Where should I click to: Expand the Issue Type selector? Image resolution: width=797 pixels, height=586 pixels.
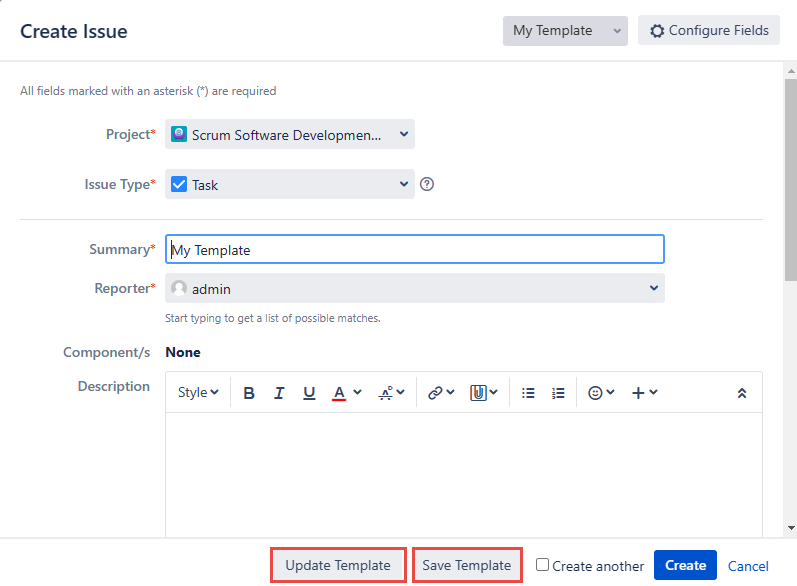tap(290, 184)
